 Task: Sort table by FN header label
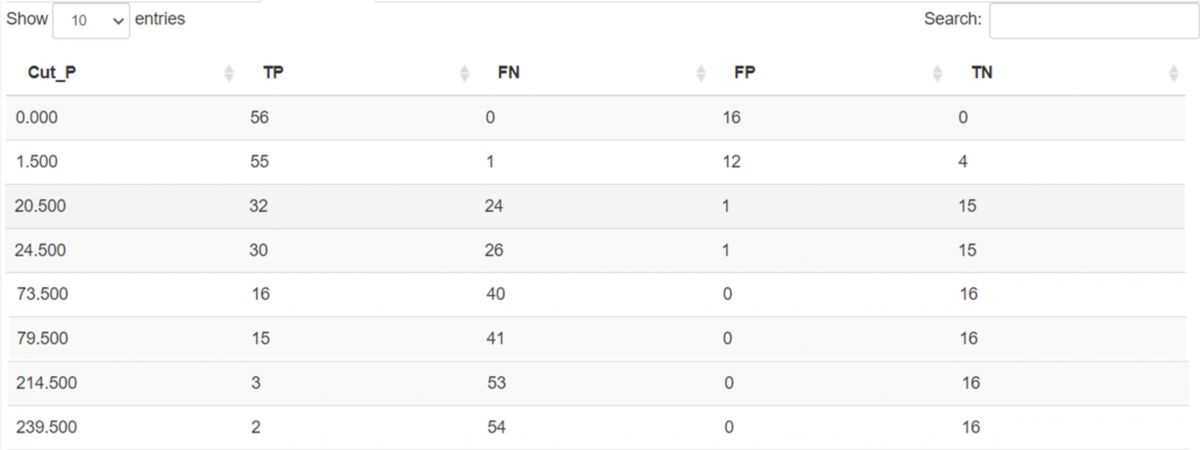508,73
